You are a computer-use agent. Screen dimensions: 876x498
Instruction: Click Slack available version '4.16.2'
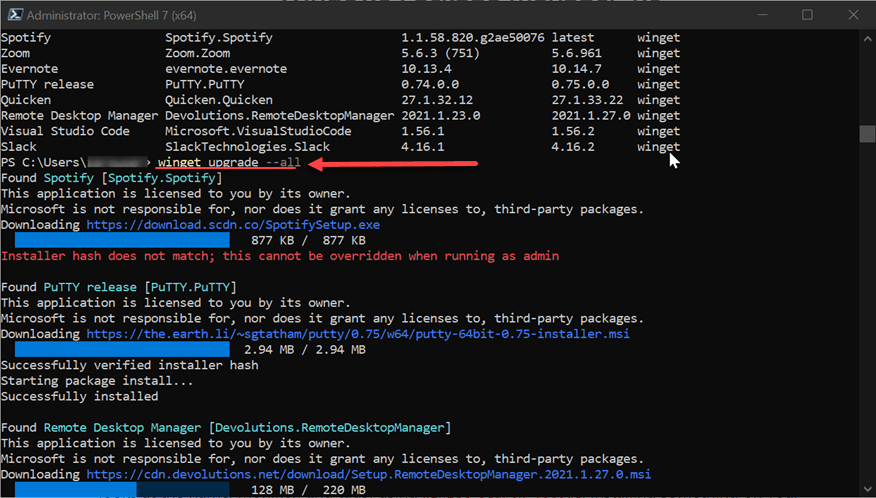(x=573, y=147)
